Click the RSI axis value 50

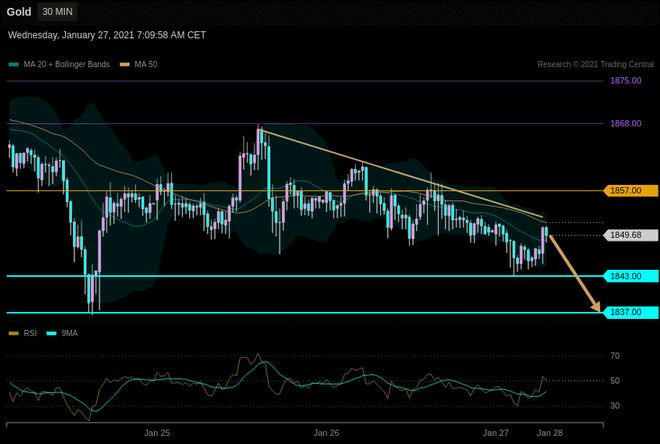pos(615,380)
